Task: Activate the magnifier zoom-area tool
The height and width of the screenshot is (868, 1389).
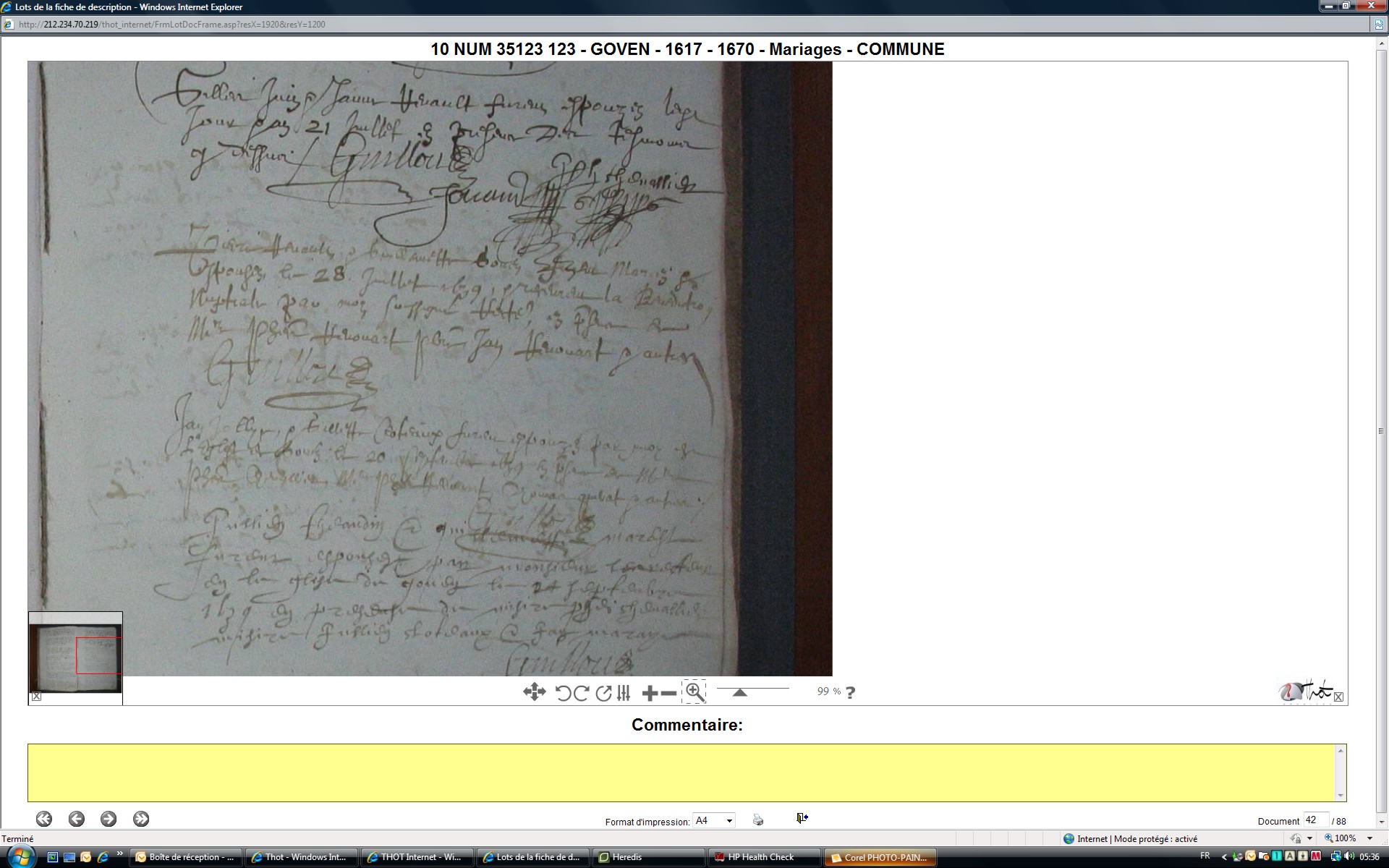Action: [694, 692]
